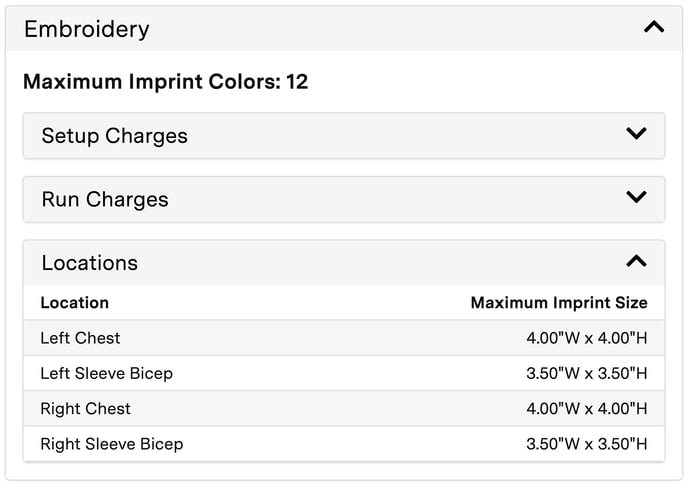688x485 pixels.
Task: Expand Setup Charges with its chevron arrow
Action: [636, 134]
